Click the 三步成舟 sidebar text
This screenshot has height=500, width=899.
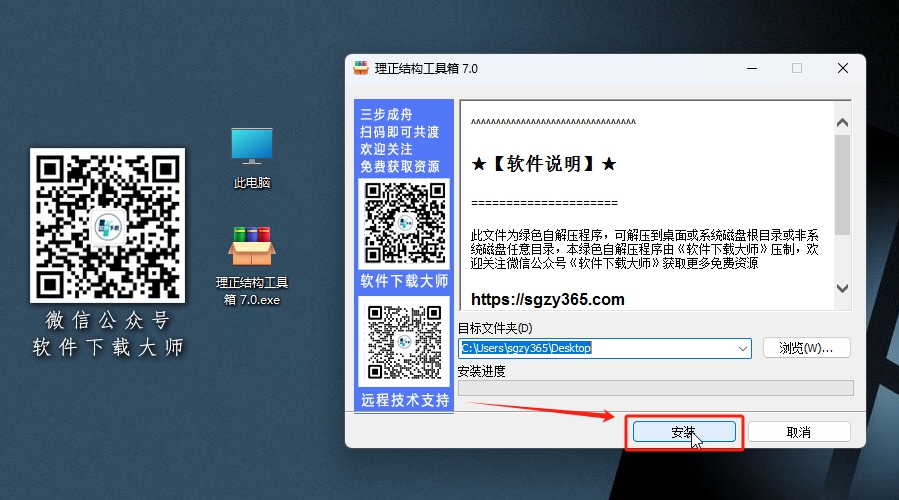[x=386, y=114]
